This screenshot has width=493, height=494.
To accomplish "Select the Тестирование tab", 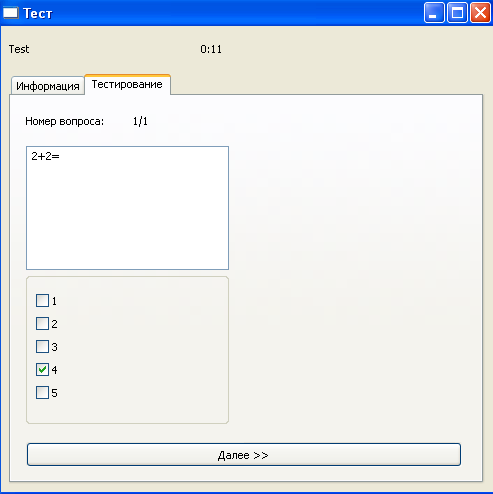I will 127,84.
